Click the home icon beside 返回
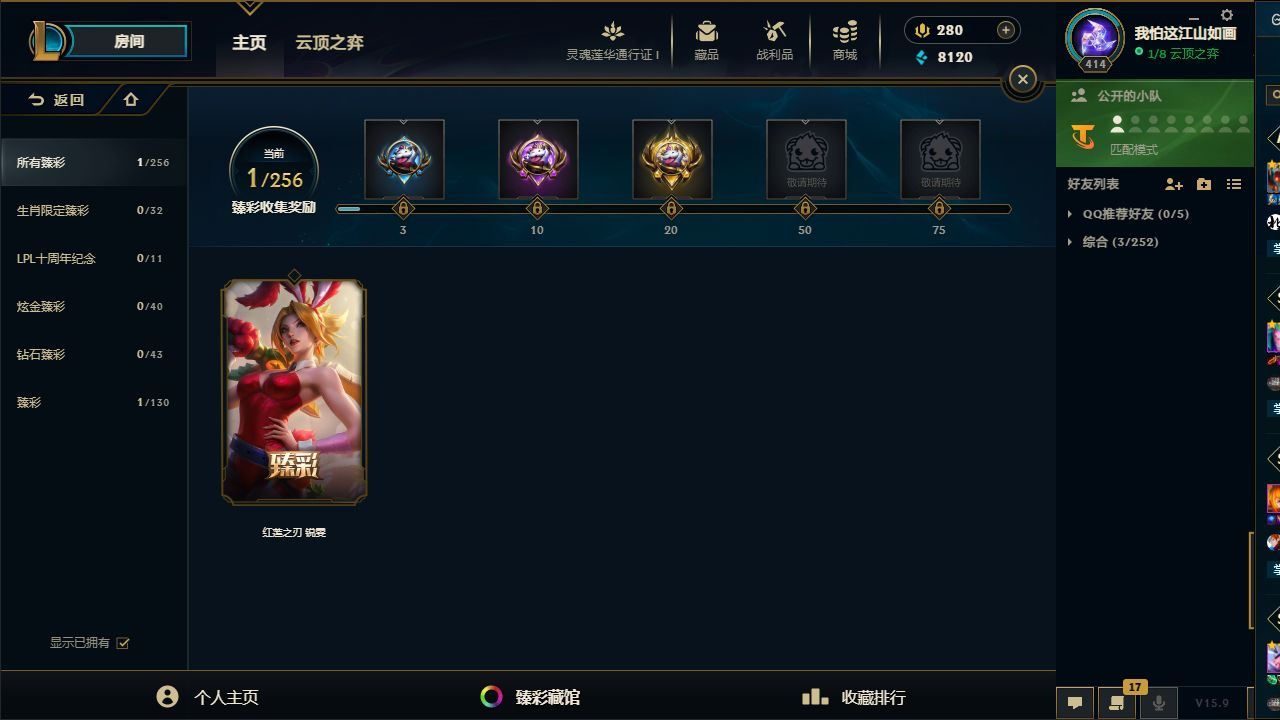The width and height of the screenshot is (1280, 720). click(131, 100)
